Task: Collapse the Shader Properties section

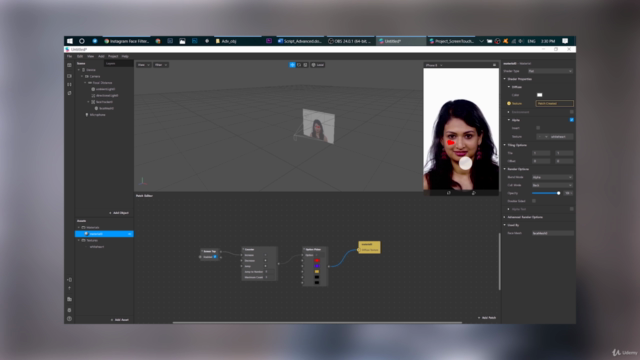Action: (504, 79)
